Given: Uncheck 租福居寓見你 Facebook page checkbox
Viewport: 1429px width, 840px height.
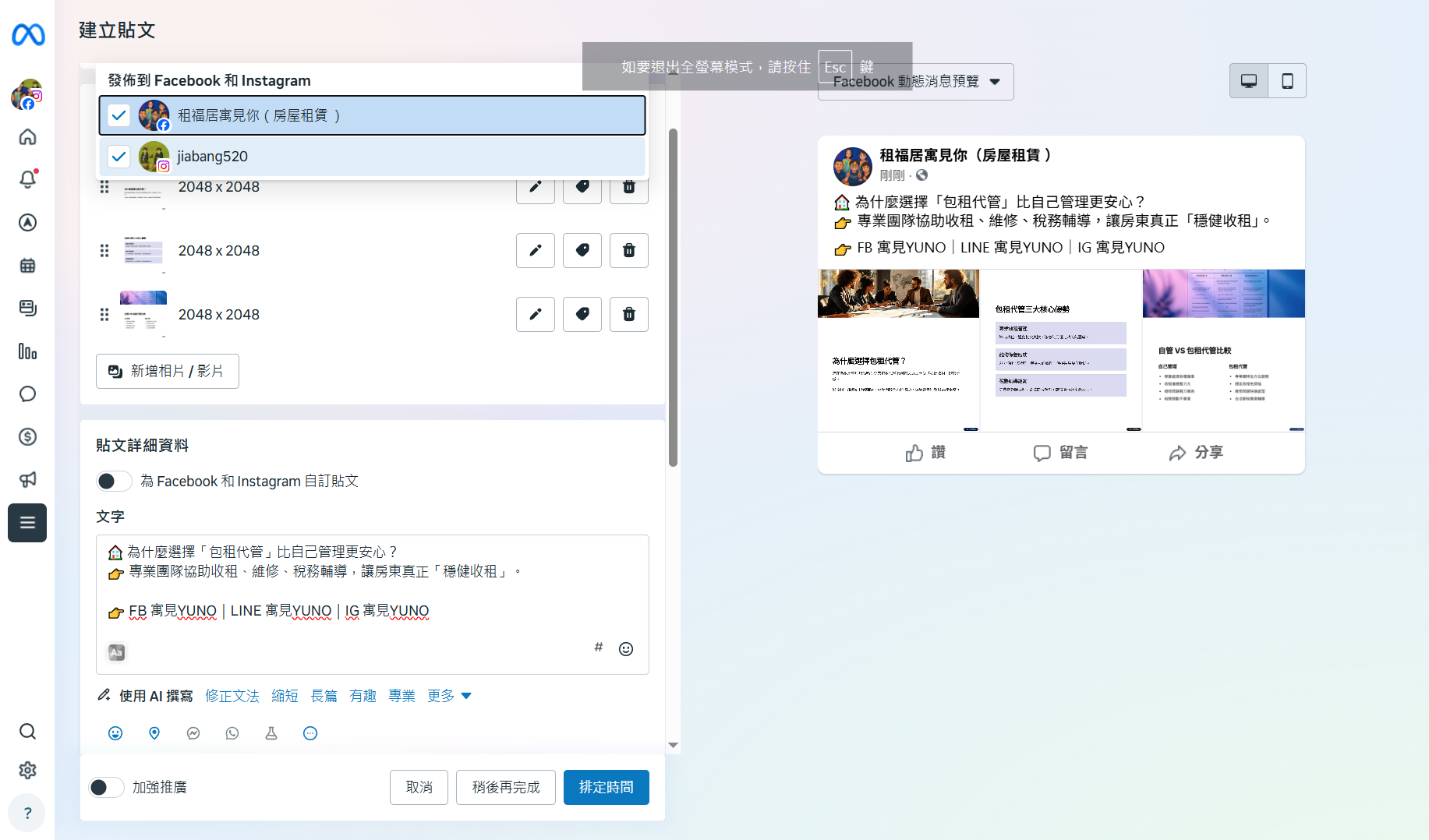Looking at the screenshot, I should pyautogui.click(x=118, y=115).
